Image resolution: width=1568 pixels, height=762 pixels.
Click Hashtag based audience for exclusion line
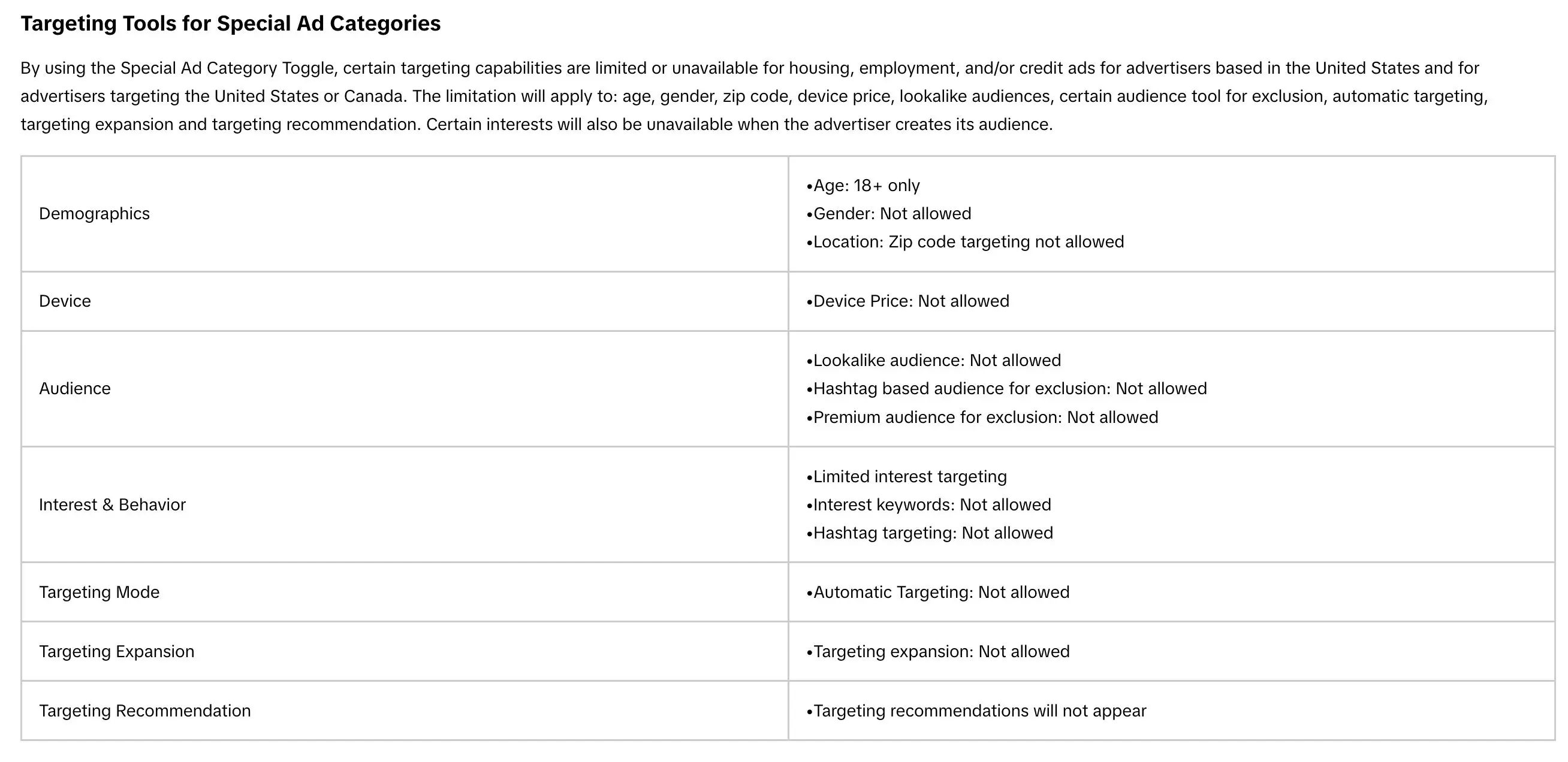pyautogui.click(x=1007, y=389)
